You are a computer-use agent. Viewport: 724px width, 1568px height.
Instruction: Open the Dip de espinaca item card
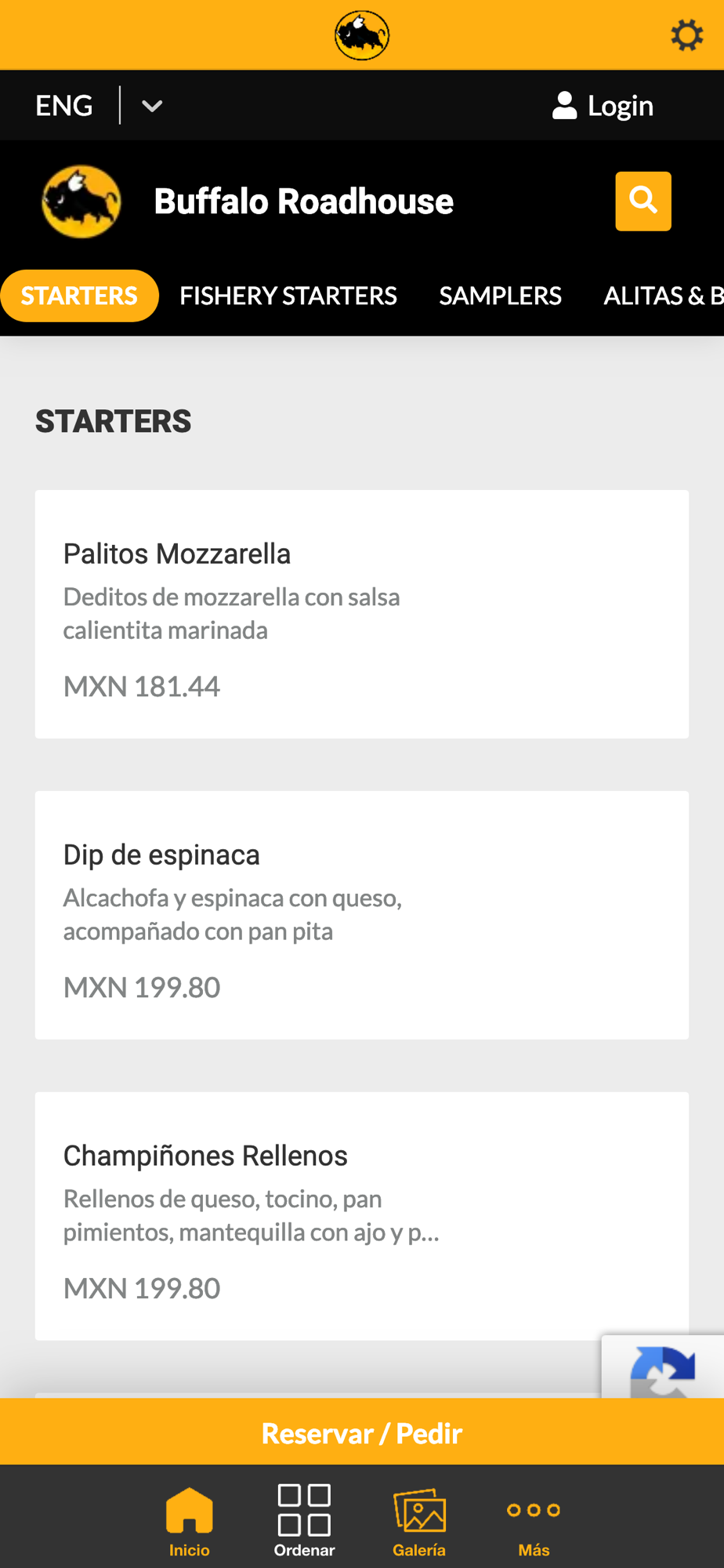click(361, 915)
